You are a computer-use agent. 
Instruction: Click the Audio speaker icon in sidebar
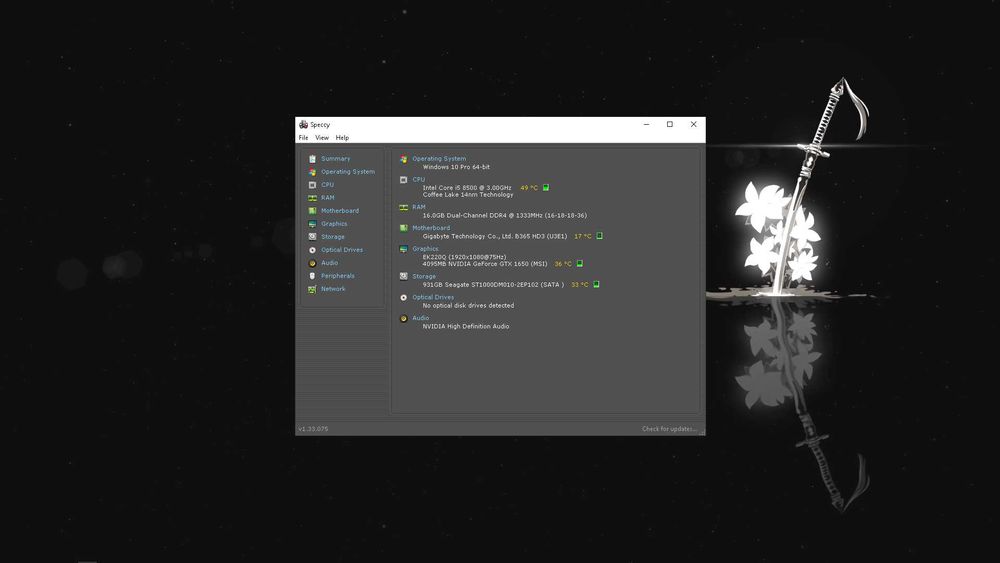click(312, 263)
